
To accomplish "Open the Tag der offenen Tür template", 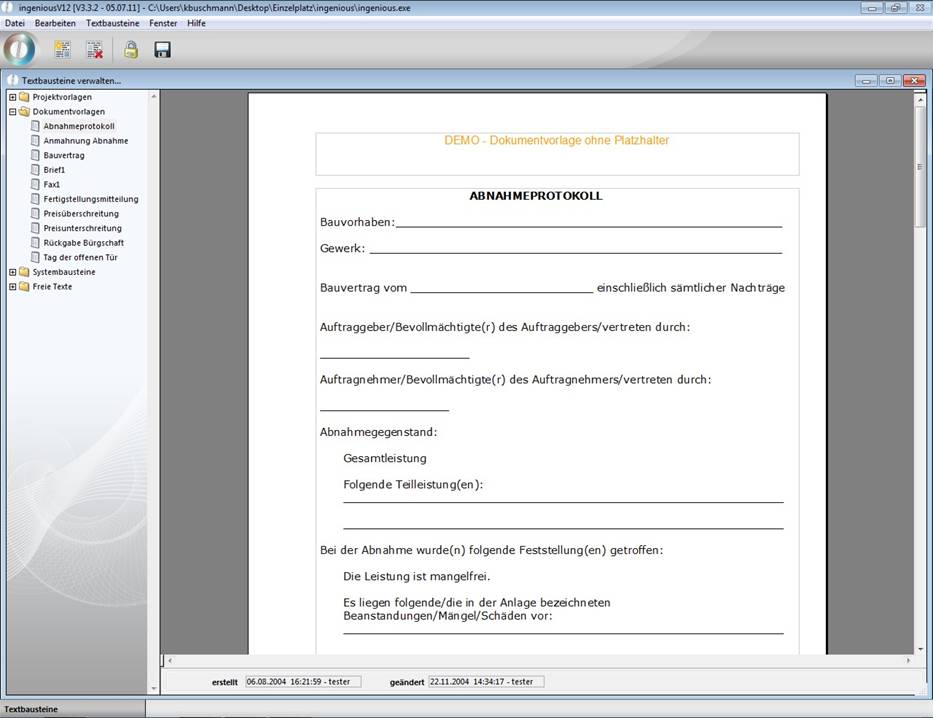I will click(x=80, y=257).
